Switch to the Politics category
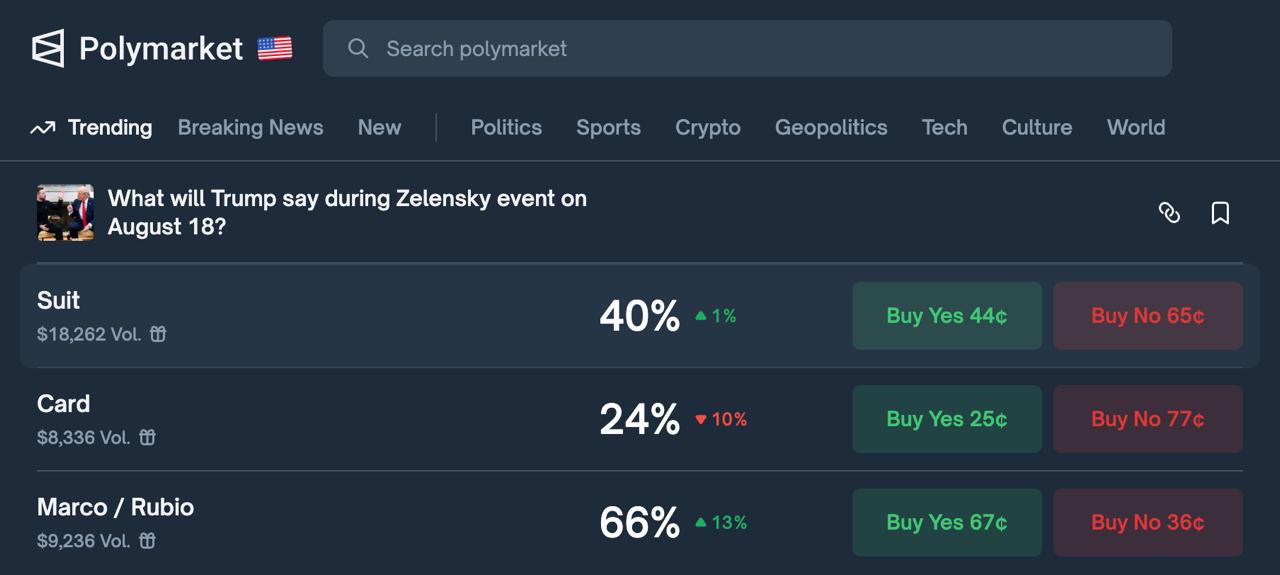 click(506, 127)
